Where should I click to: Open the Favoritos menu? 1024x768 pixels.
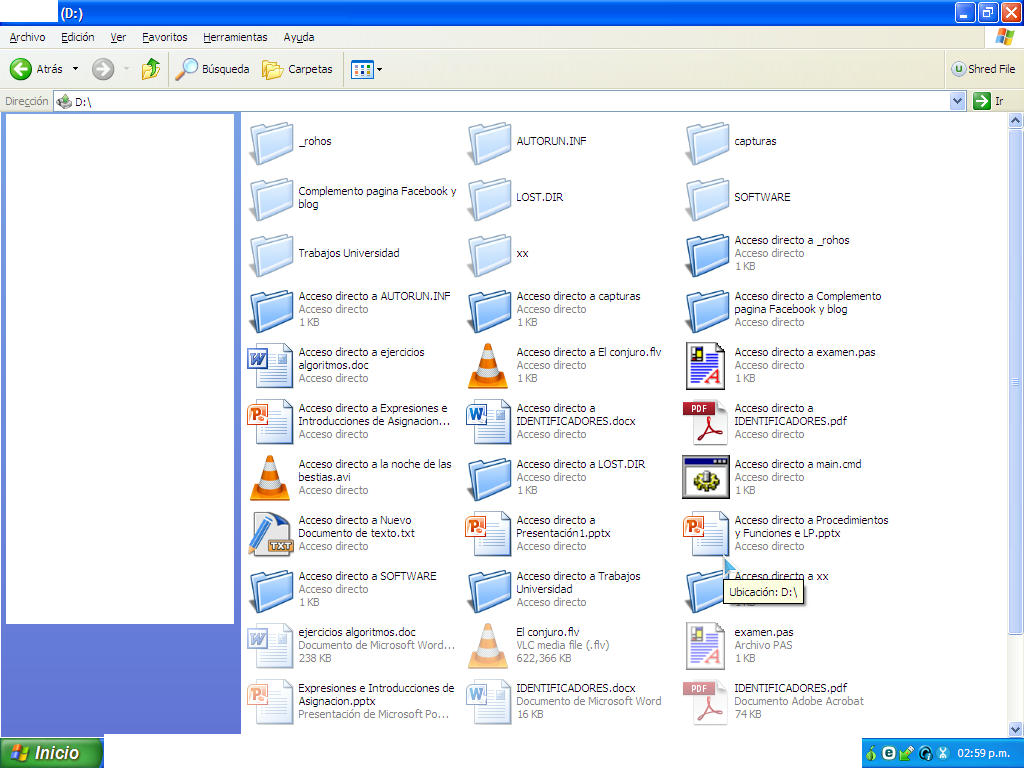coord(165,37)
